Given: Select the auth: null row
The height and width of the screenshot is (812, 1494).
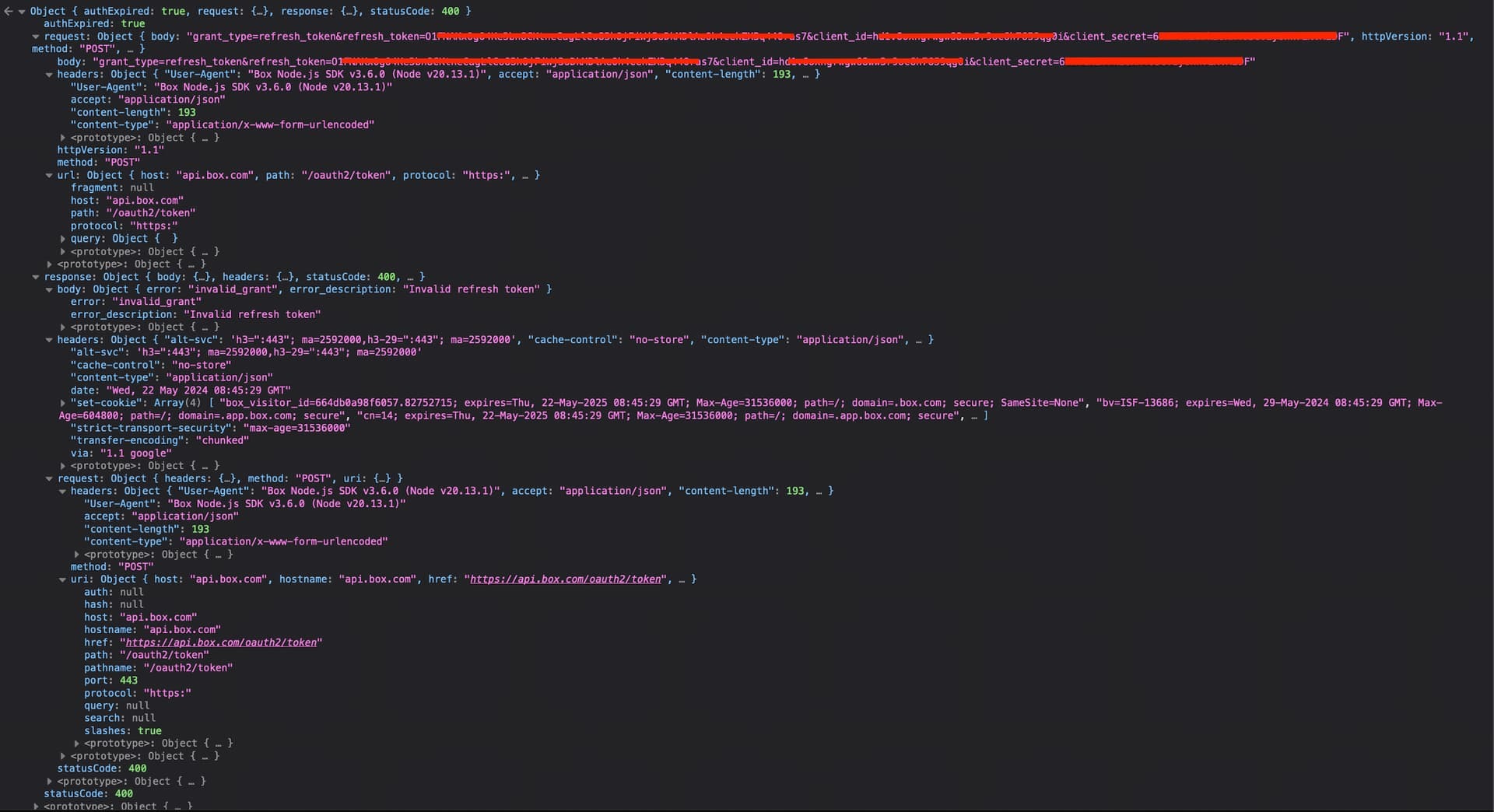Looking at the screenshot, I should click(x=114, y=593).
